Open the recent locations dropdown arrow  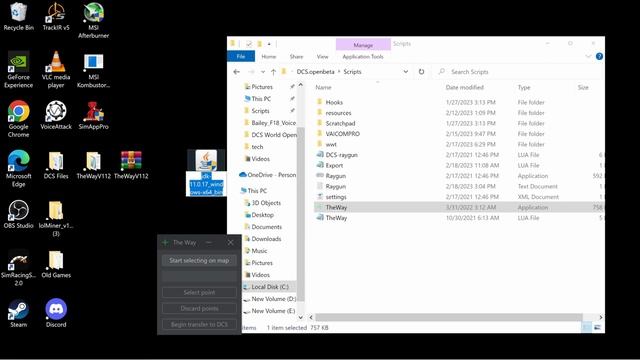tap(263, 72)
